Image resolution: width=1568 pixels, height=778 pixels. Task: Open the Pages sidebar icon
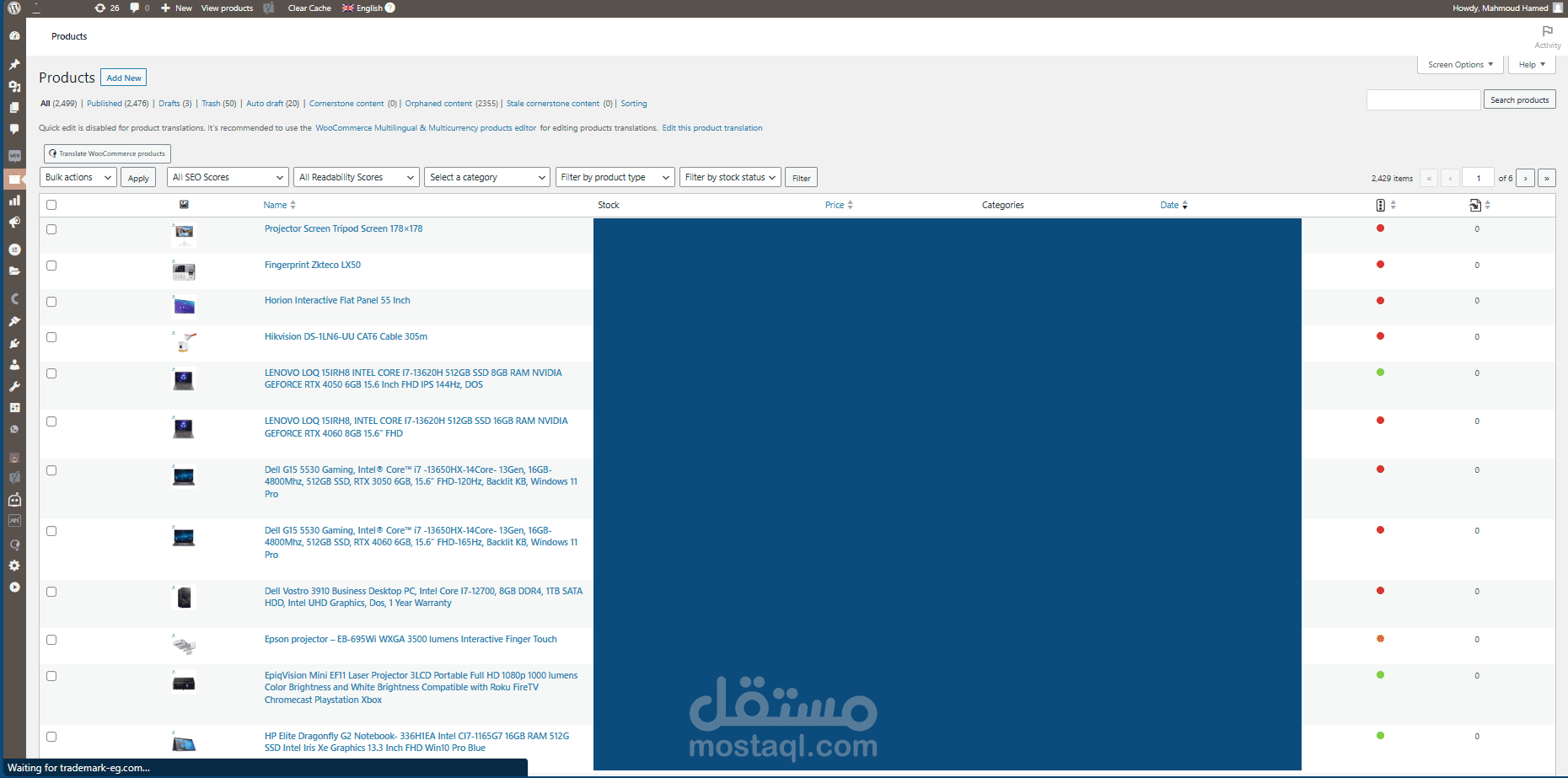click(x=14, y=107)
